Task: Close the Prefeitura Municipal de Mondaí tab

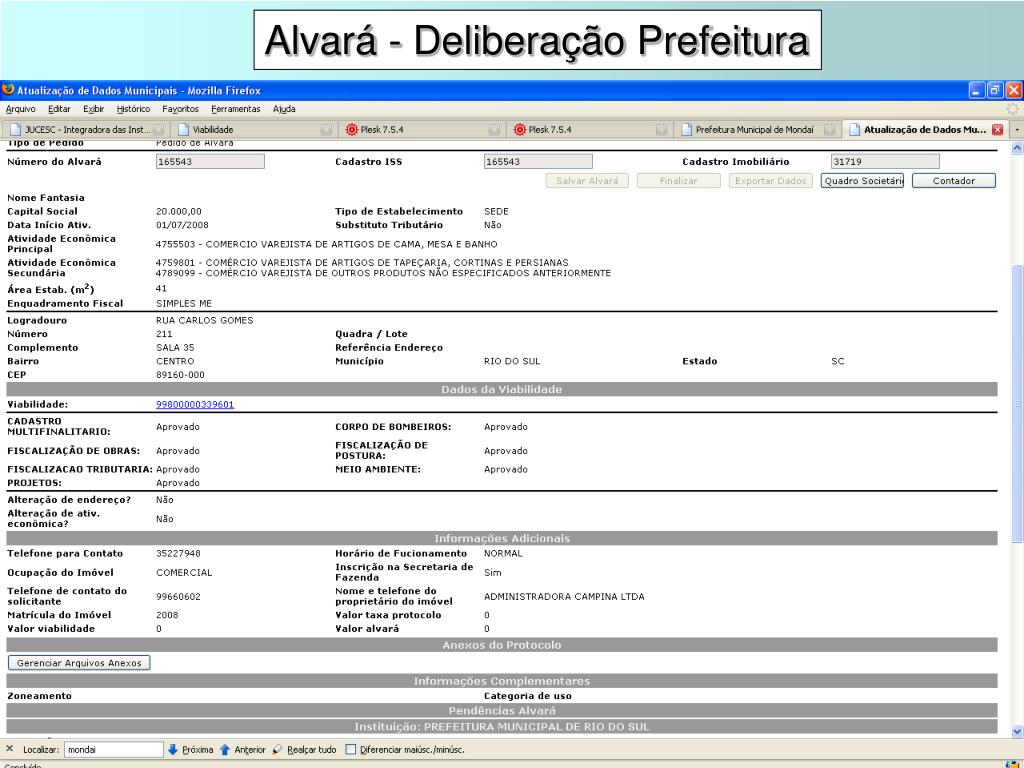Action: tap(829, 130)
